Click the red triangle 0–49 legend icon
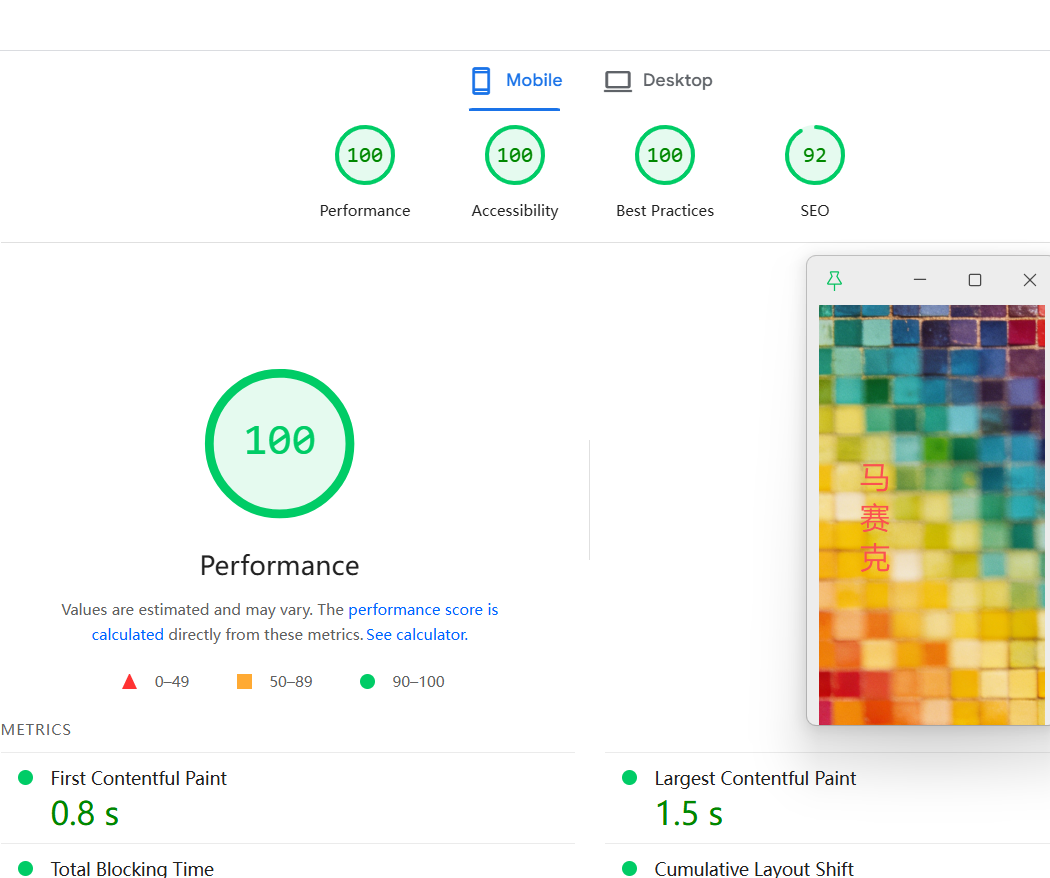1050x878 pixels. click(x=129, y=682)
